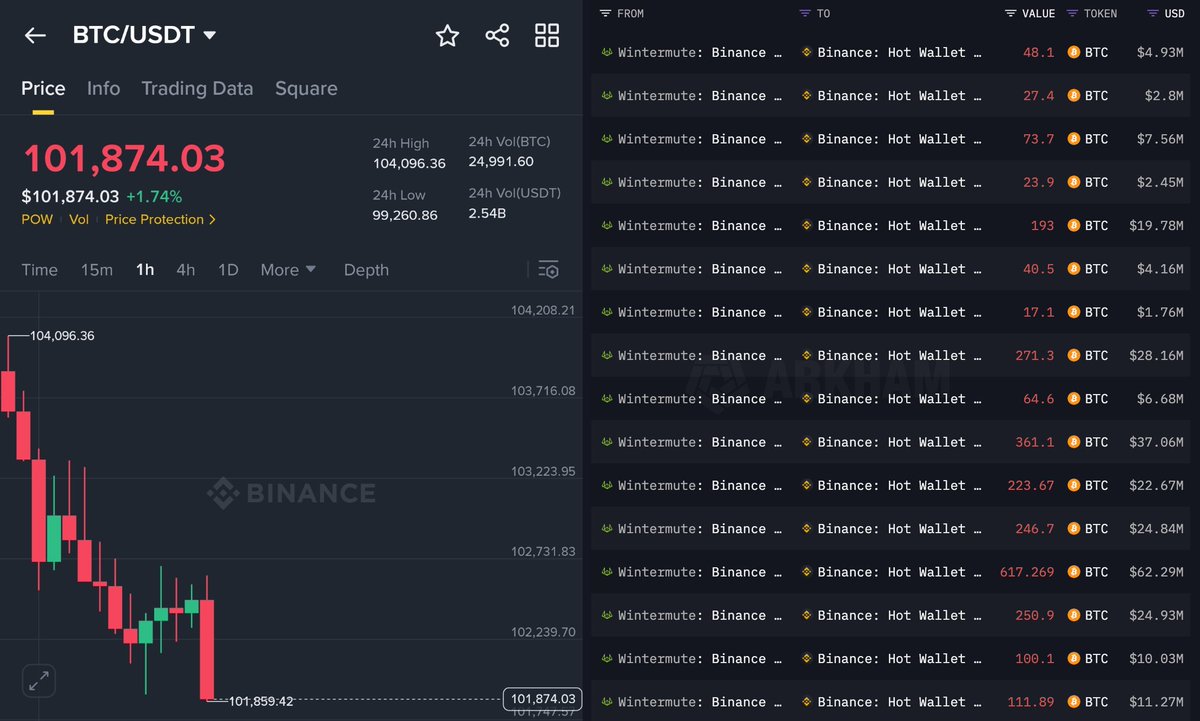Click the TO column filter icon
Screen dimensions: 1200x721
805,14
